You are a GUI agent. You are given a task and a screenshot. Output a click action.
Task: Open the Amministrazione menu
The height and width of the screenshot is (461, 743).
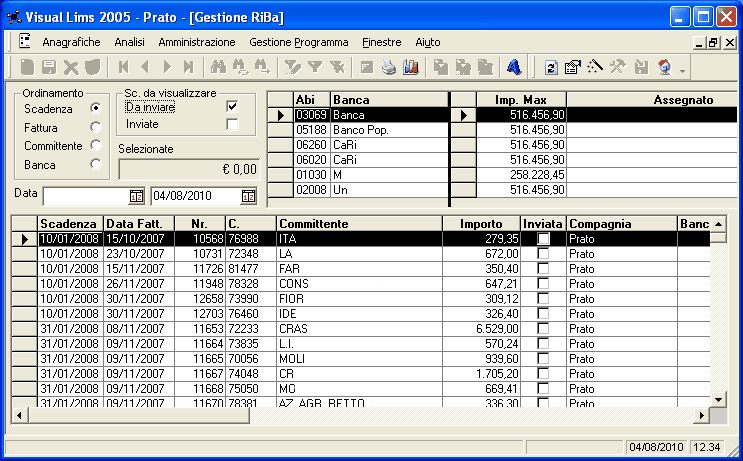pyautogui.click(x=197, y=42)
